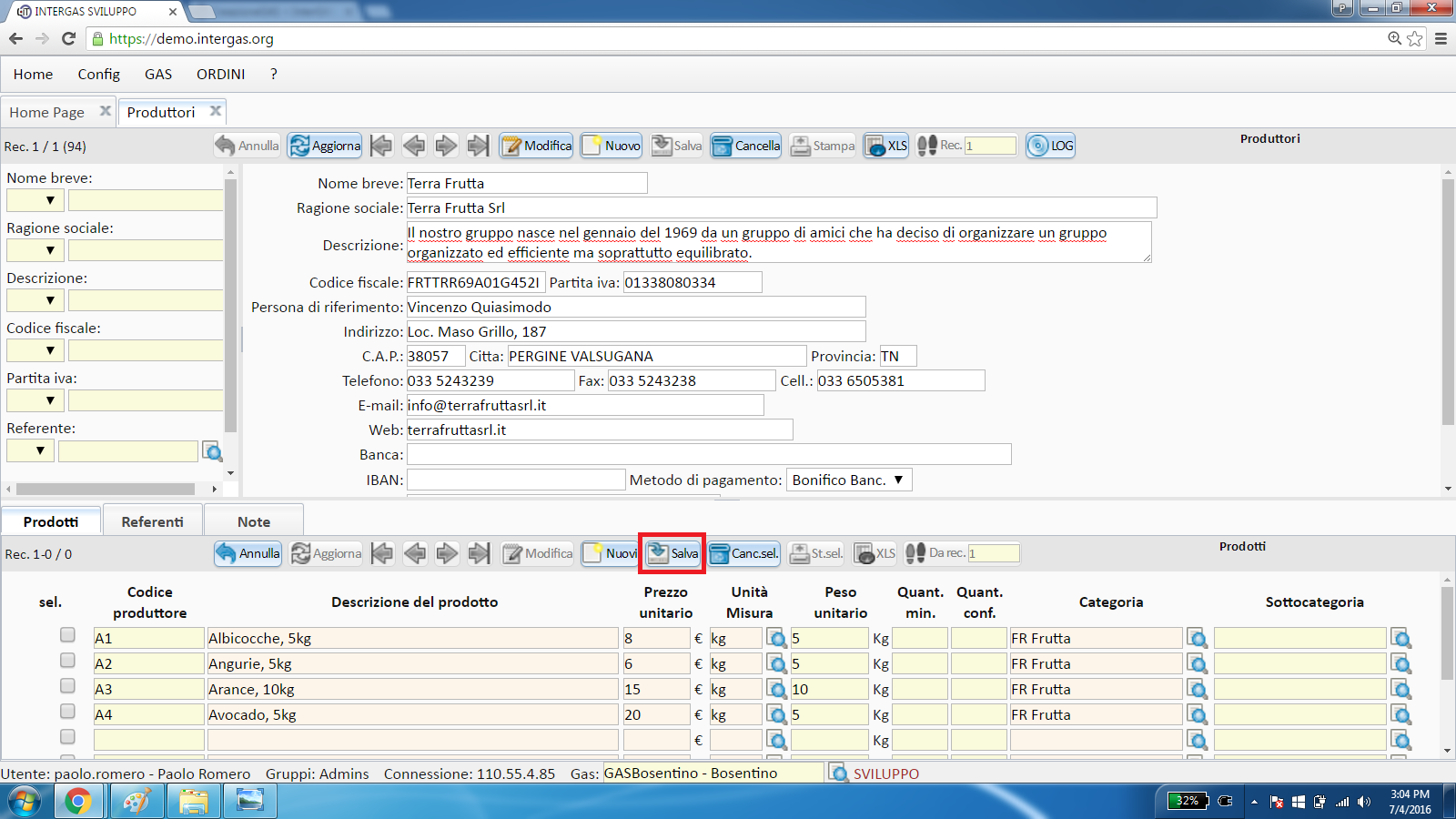Viewport: 1456px width, 819px height.
Task: Reload the browser page
Action: 68,38
